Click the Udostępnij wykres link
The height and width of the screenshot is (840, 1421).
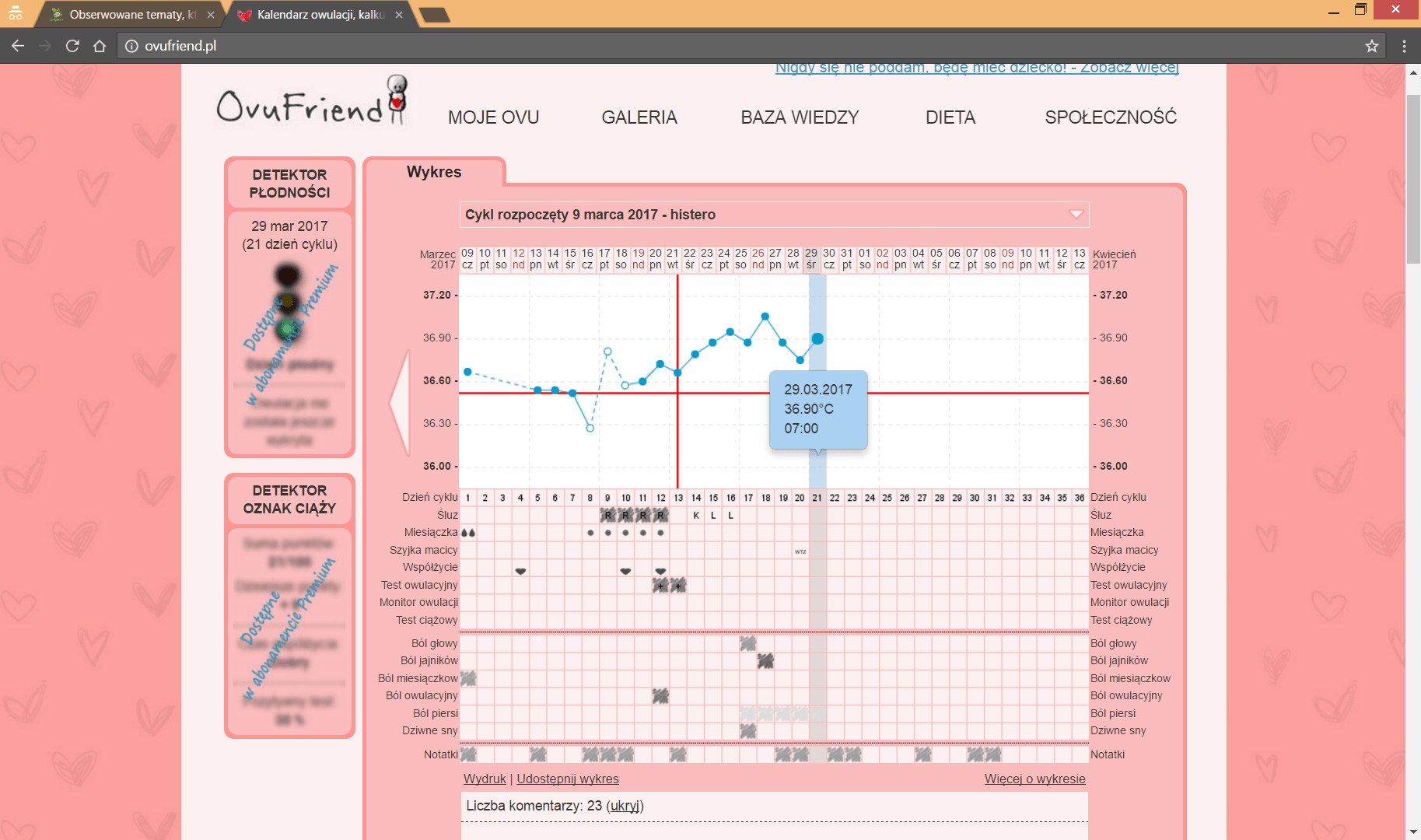click(x=567, y=779)
